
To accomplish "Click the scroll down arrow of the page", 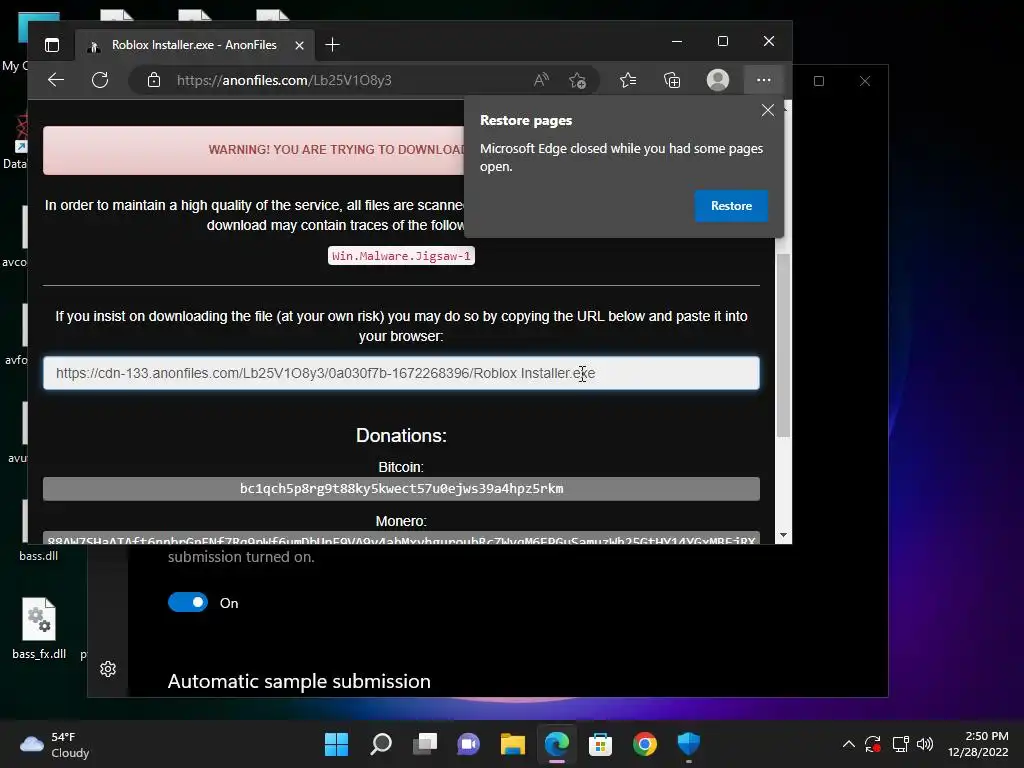I will coord(782,536).
